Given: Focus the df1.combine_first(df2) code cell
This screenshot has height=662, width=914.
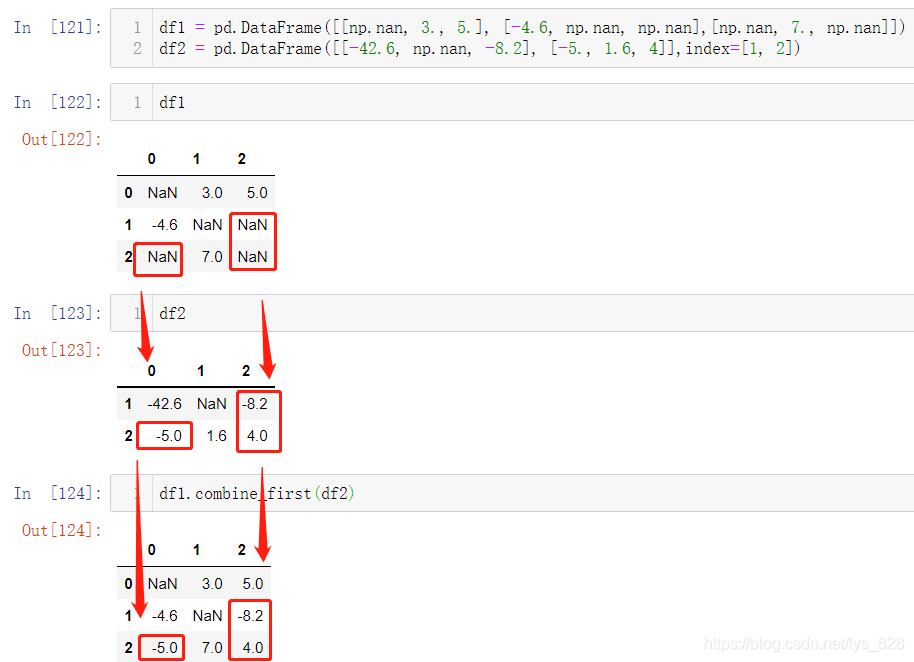Looking at the screenshot, I should coord(512,494).
